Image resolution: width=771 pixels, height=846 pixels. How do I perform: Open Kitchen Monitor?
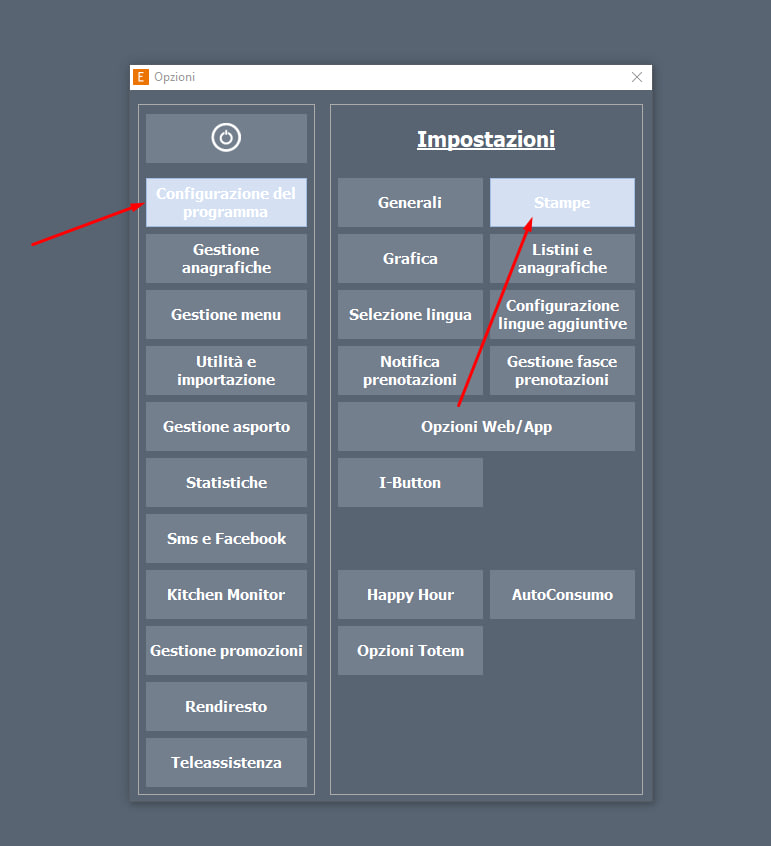[226, 595]
